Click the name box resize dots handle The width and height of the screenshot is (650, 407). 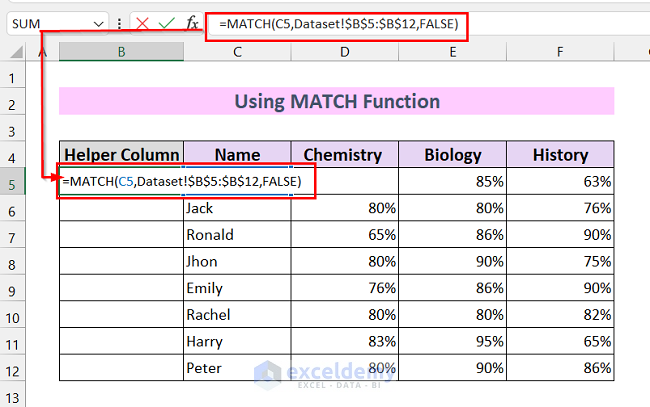(x=120, y=22)
